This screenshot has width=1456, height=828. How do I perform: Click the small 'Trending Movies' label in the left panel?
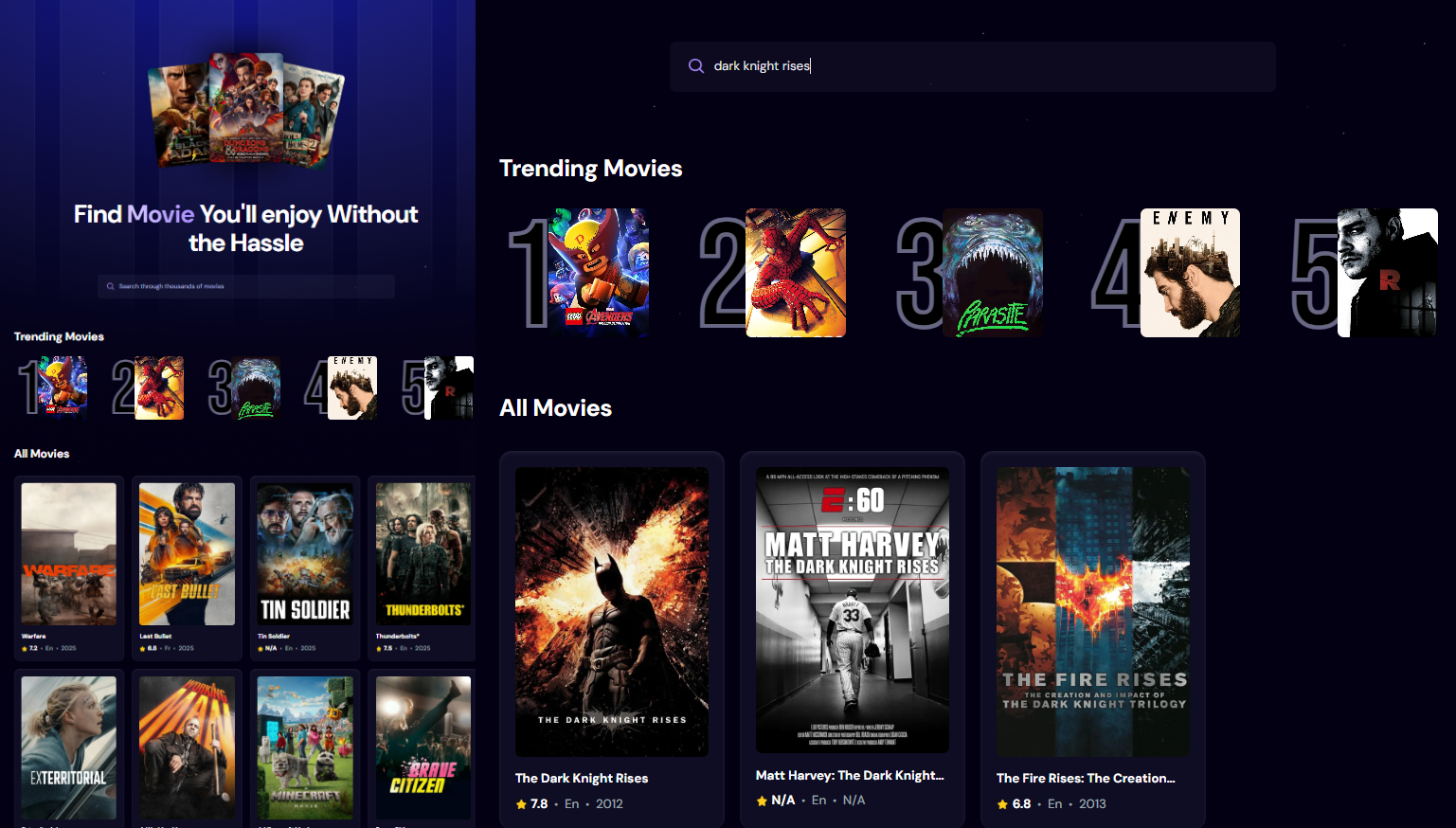coord(59,337)
